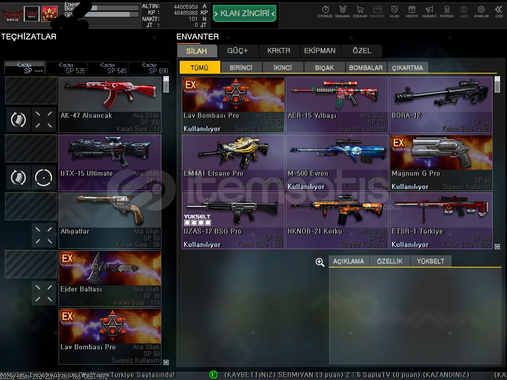The height and width of the screenshot is (380, 507).
Task: Toggle the magazine attachment slot under AK-47
Action: coord(18,120)
